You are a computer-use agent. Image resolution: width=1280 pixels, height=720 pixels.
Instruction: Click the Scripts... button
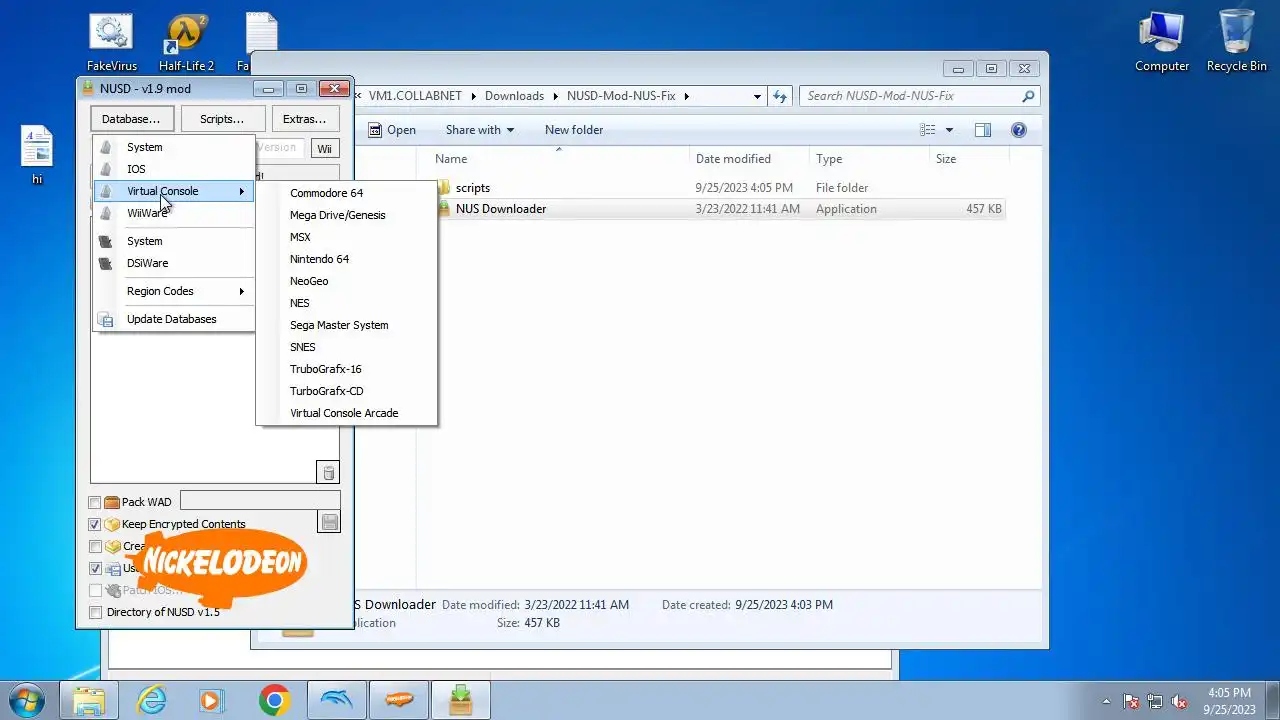point(222,119)
